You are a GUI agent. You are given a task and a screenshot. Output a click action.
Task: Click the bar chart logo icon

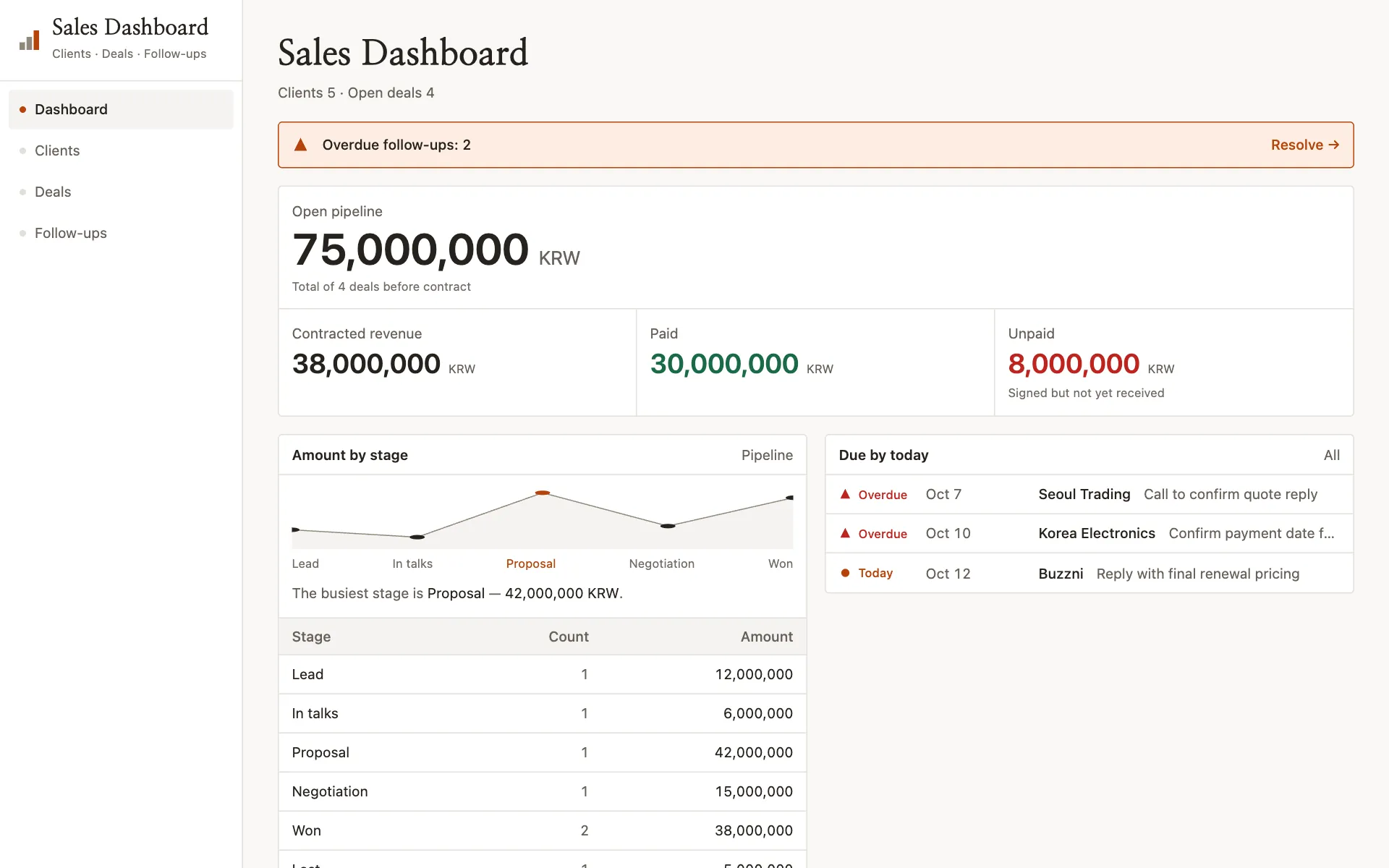pos(30,40)
